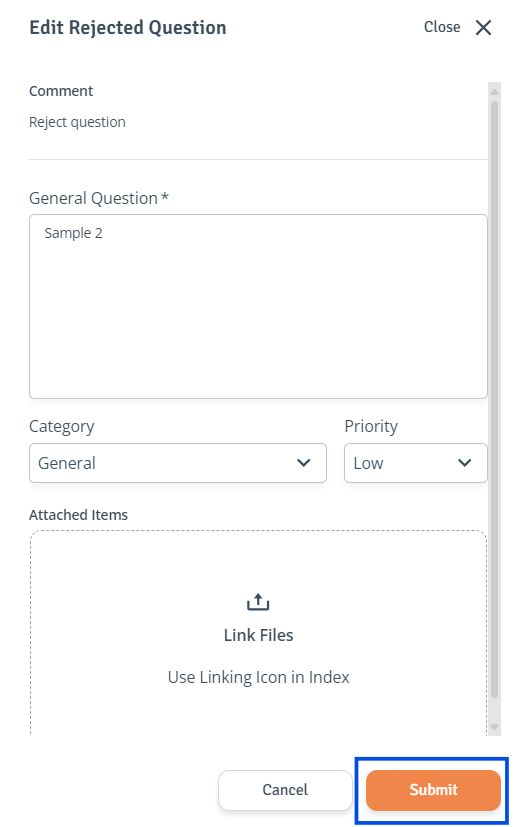Focus the General Question text area
The image size is (515, 827).
coord(259,306)
